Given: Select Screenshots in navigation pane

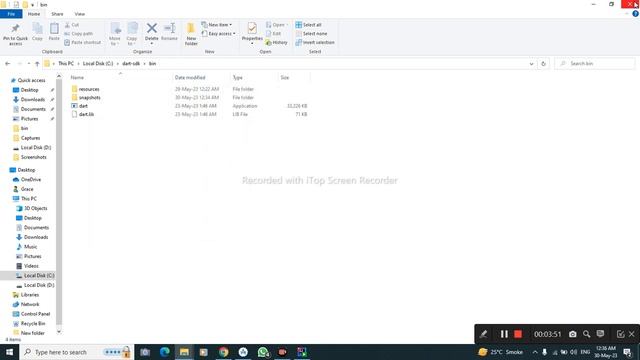Looking at the screenshot, I should click(x=33, y=157).
